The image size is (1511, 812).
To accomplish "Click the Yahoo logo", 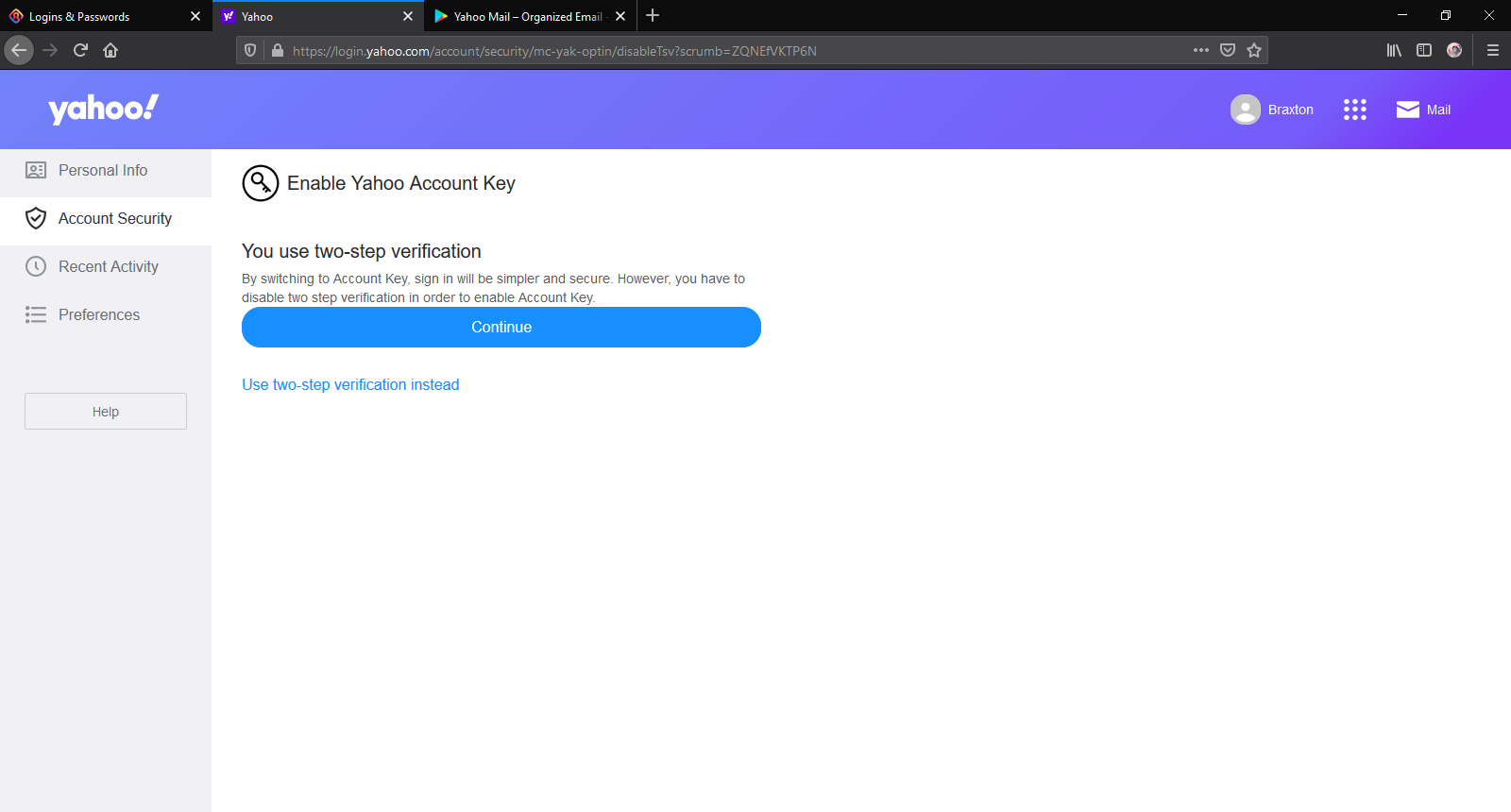I will 104,109.
